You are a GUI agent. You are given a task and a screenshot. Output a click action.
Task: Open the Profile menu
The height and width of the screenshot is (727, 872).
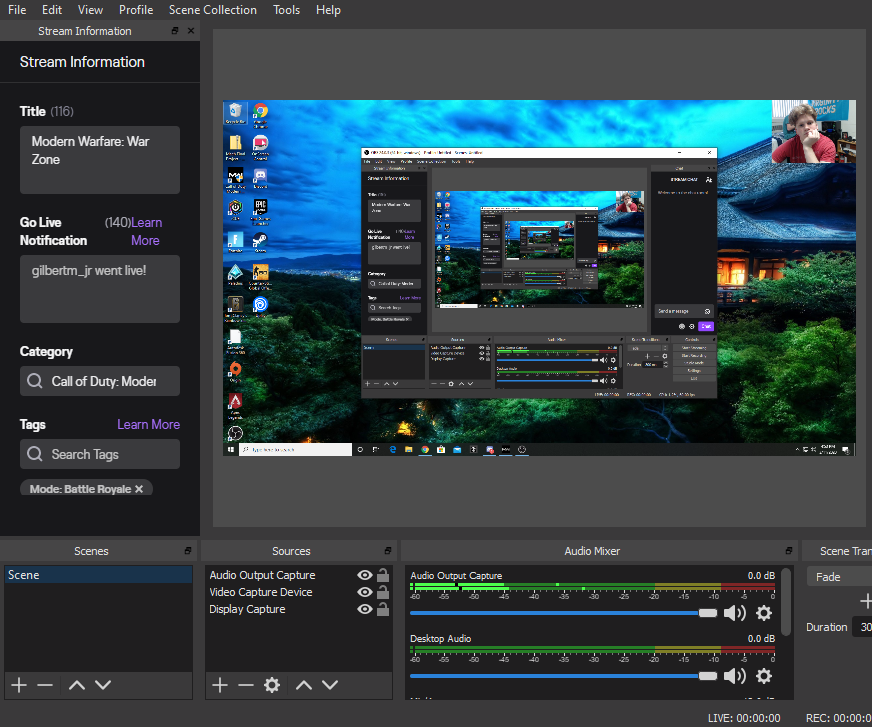pyautogui.click(x=135, y=10)
